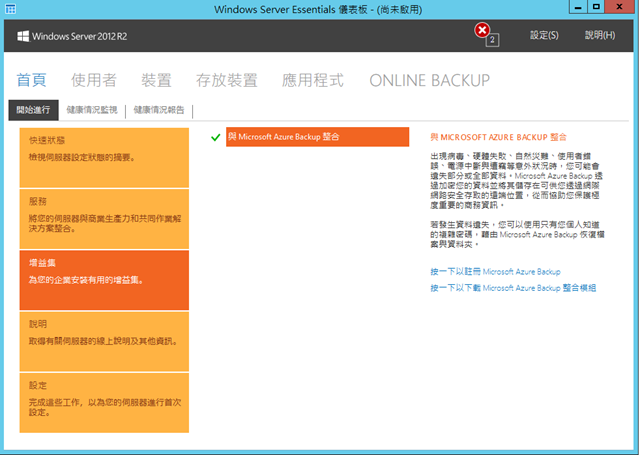Select the 設定 category tile at bottom

(x=104, y=402)
